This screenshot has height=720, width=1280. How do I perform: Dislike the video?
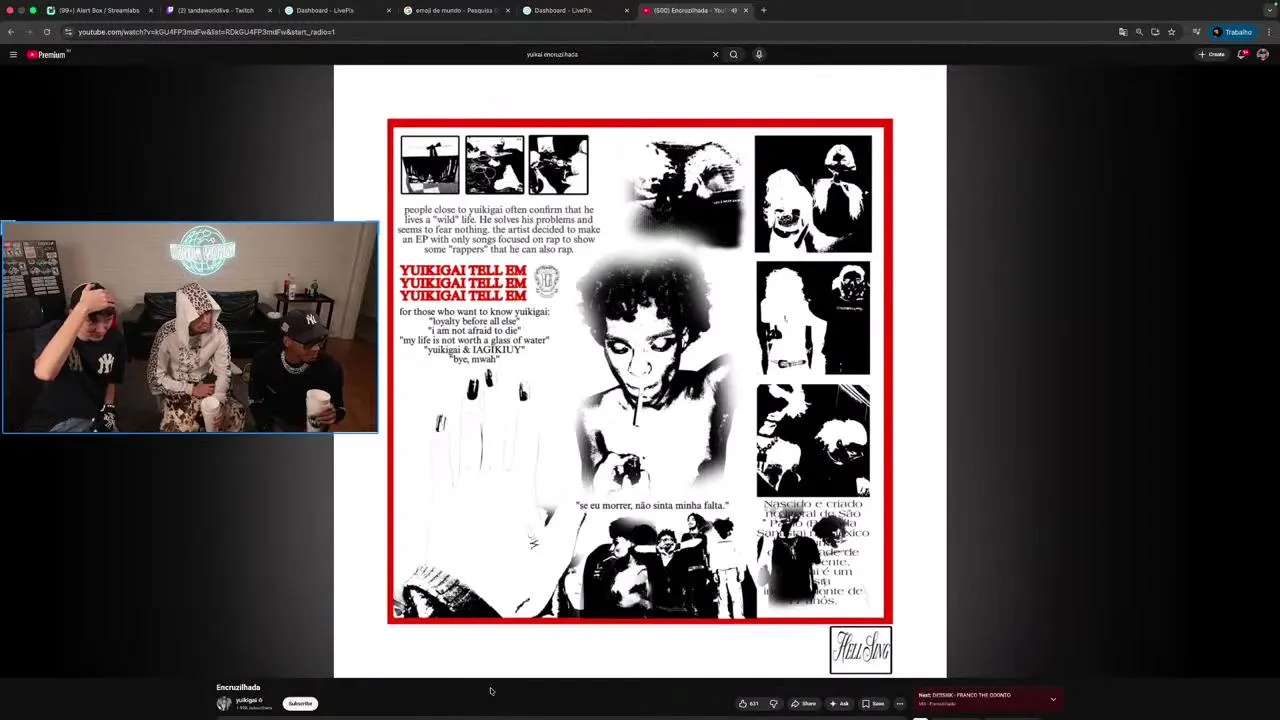point(773,704)
